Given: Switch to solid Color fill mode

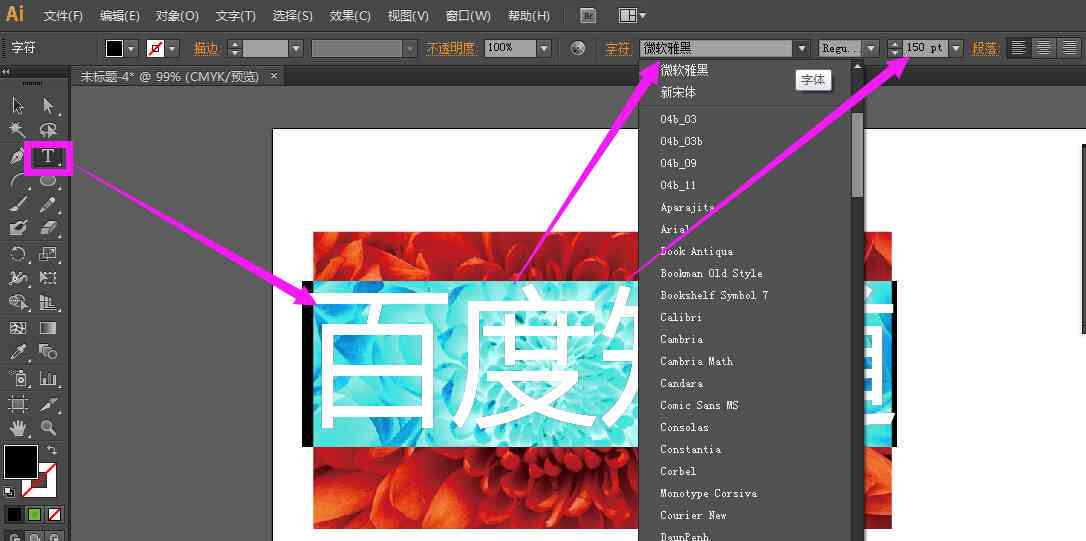Looking at the screenshot, I should click(14, 515).
